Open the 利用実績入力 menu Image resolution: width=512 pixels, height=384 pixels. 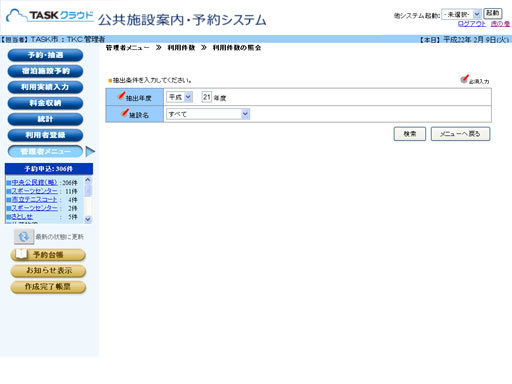[x=45, y=87]
